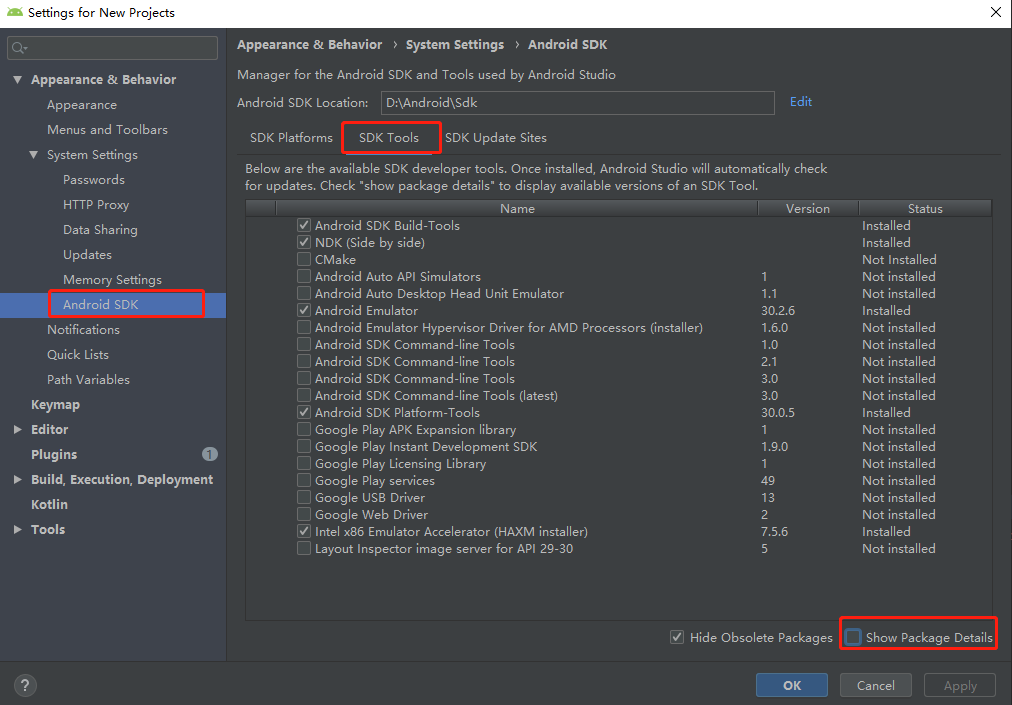This screenshot has width=1012, height=705.
Task: Click the Android Studio logo in title bar
Action: point(14,12)
